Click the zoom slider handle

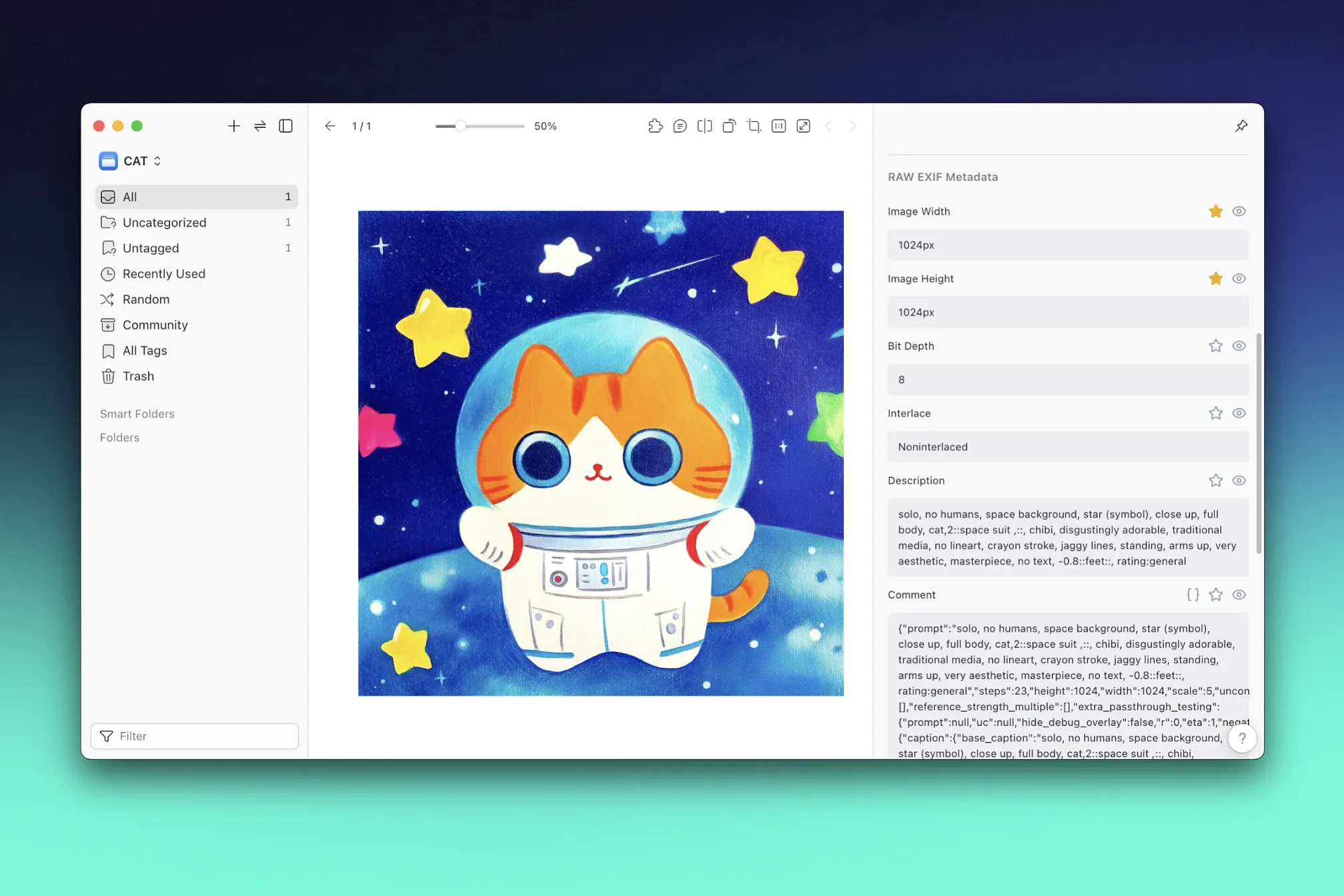click(460, 126)
